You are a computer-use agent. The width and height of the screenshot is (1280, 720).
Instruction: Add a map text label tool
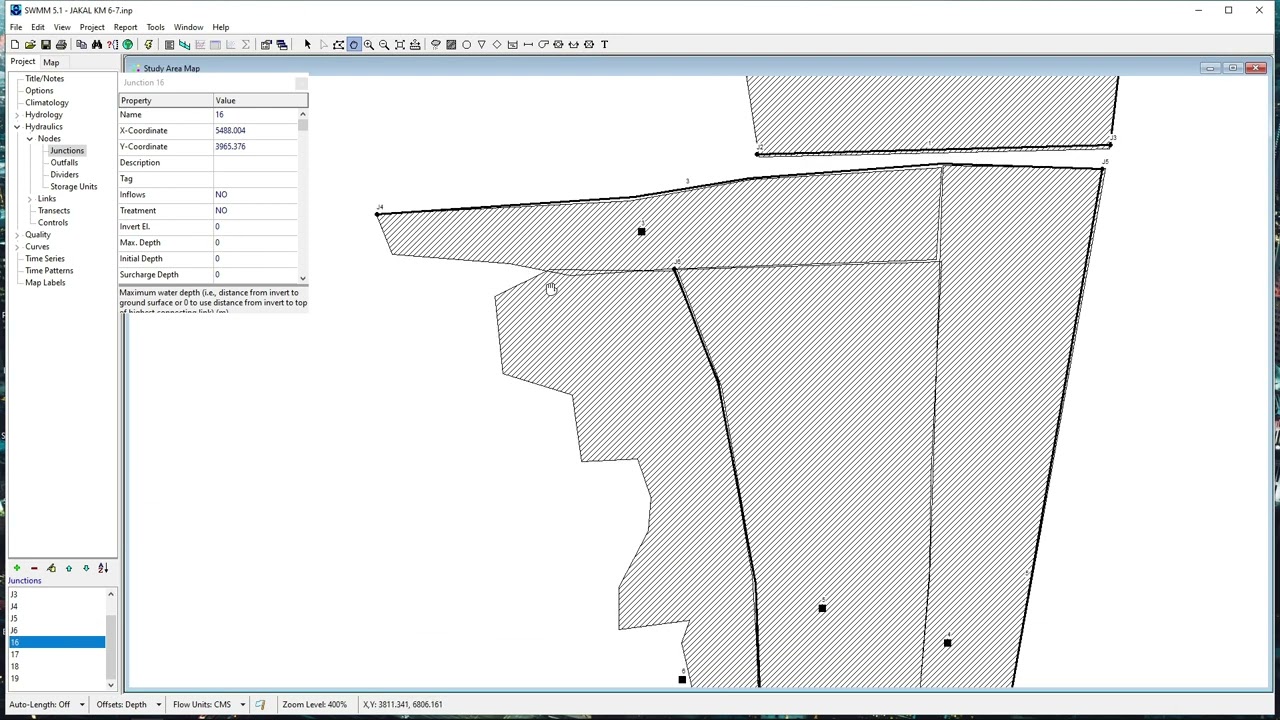(x=604, y=44)
